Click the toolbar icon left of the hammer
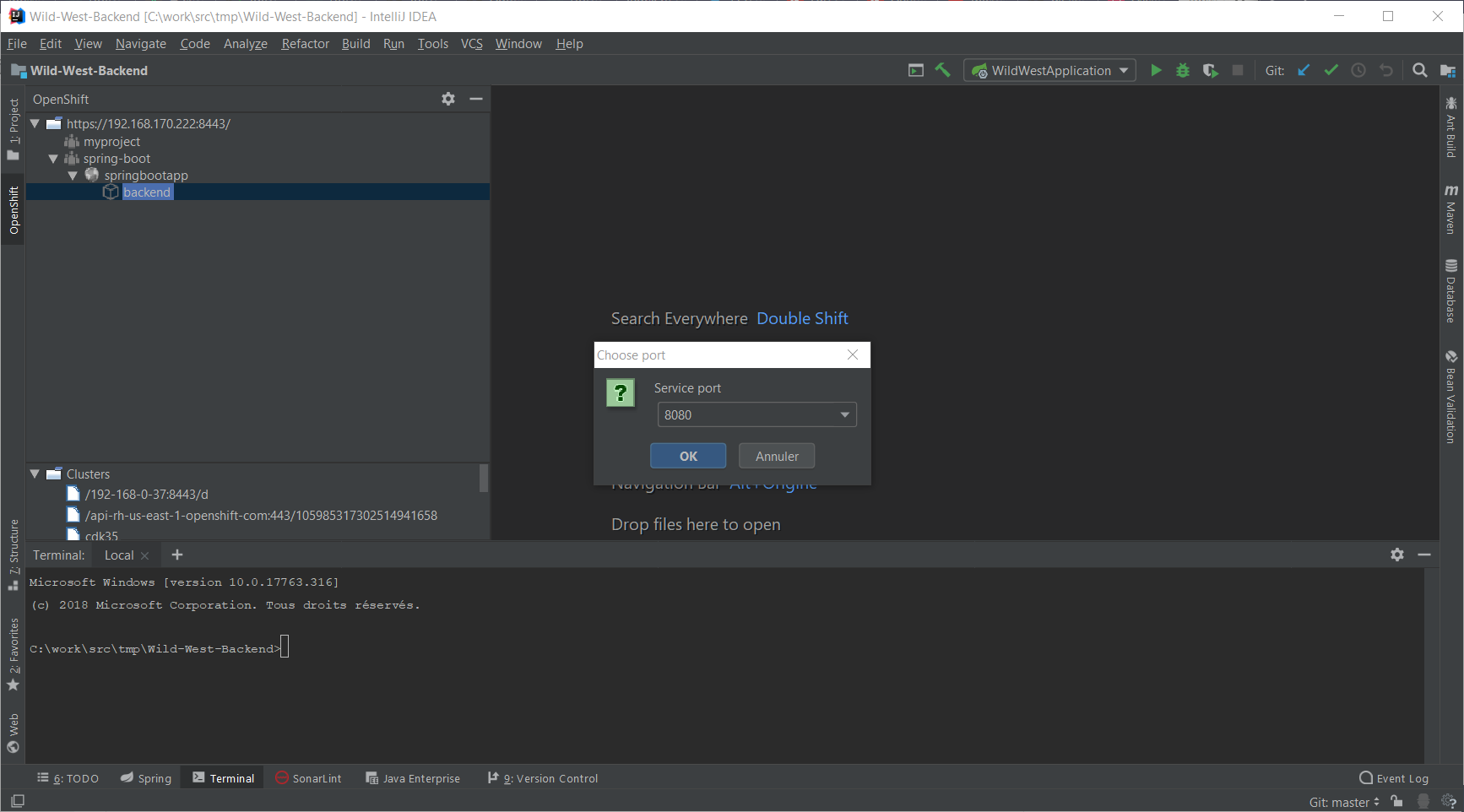Viewport: 1464px width, 812px height. 915,71
